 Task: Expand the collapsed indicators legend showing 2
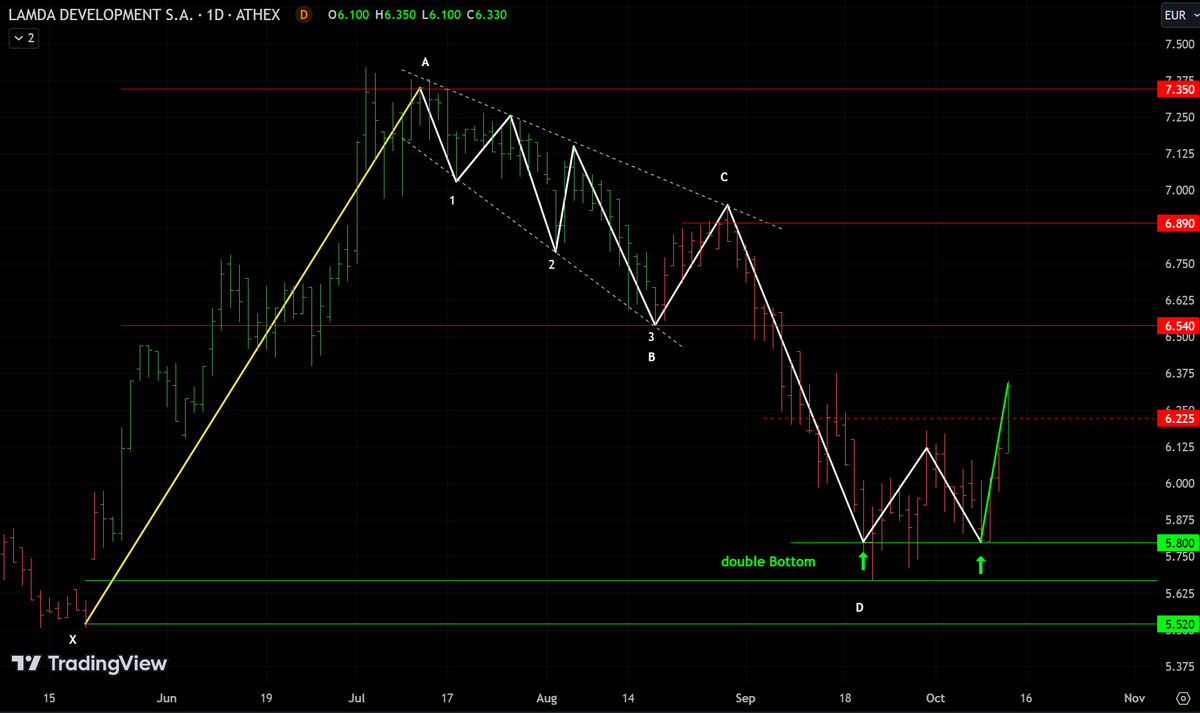(x=23, y=38)
